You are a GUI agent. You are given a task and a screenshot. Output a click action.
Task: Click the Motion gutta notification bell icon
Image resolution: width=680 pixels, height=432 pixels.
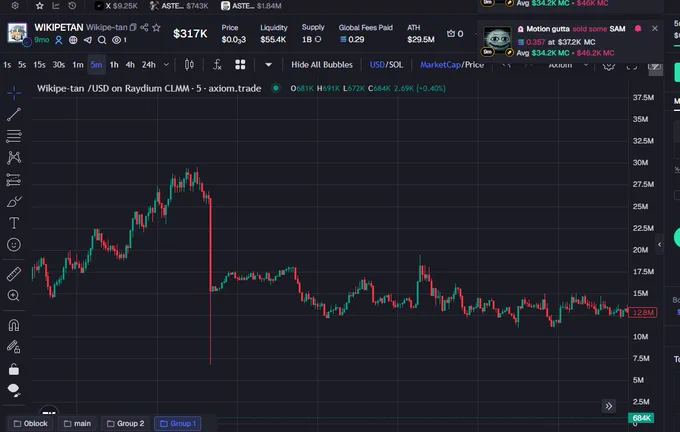638,29
